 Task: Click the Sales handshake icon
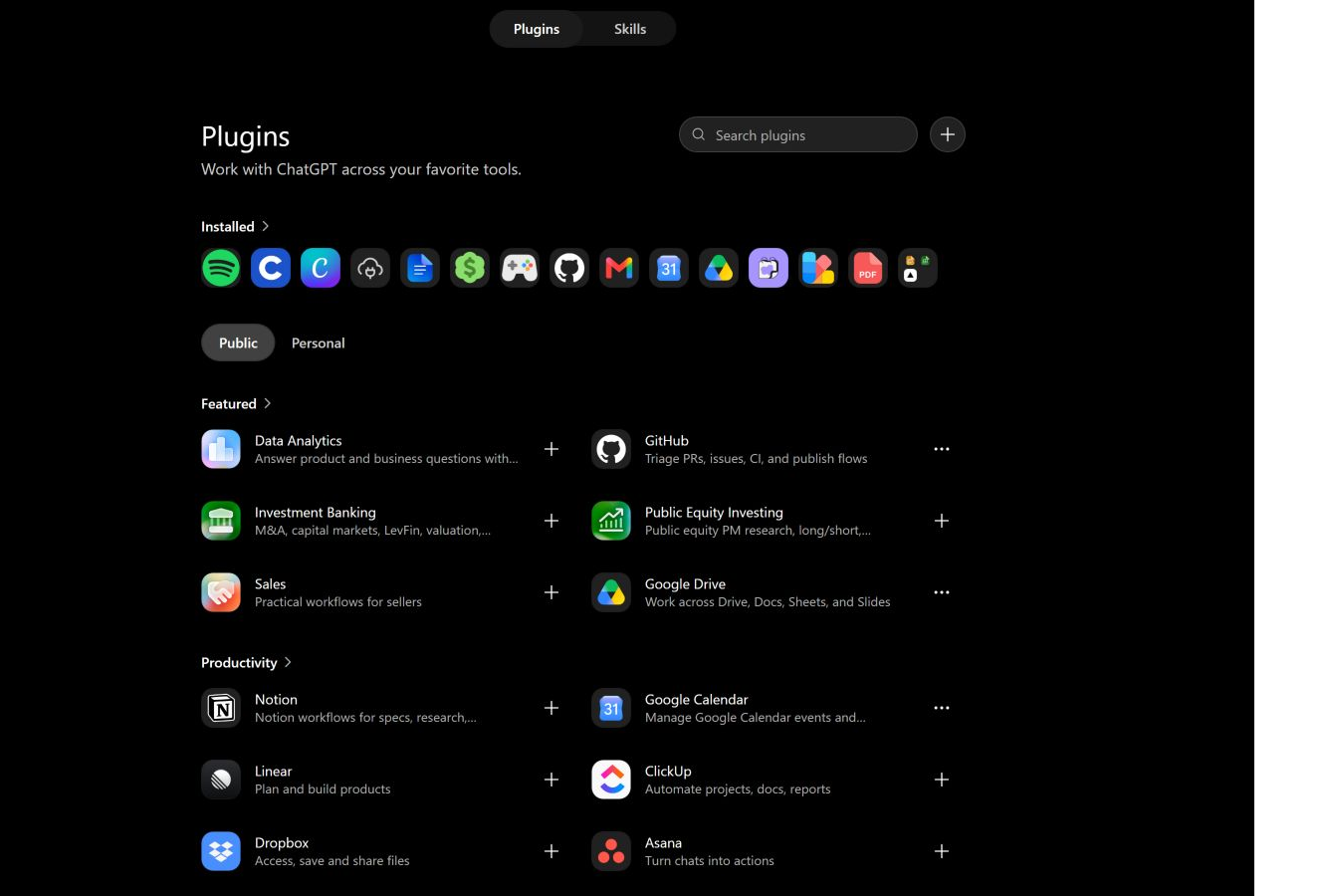221,592
